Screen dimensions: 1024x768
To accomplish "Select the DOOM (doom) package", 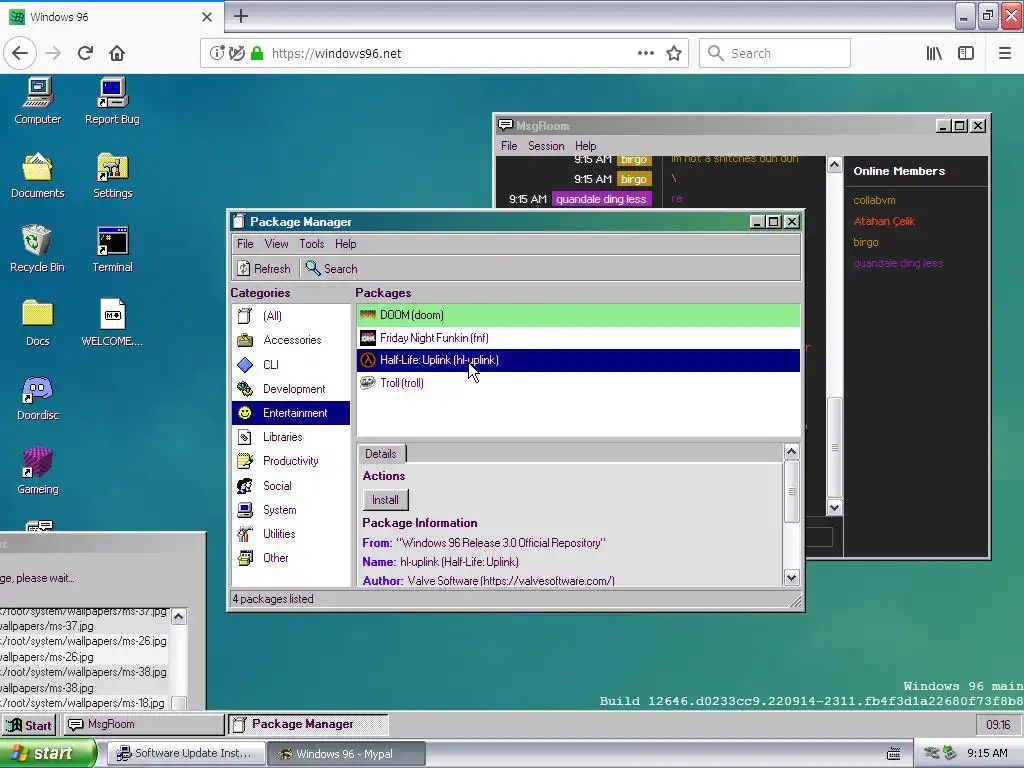I will click(578, 315).
